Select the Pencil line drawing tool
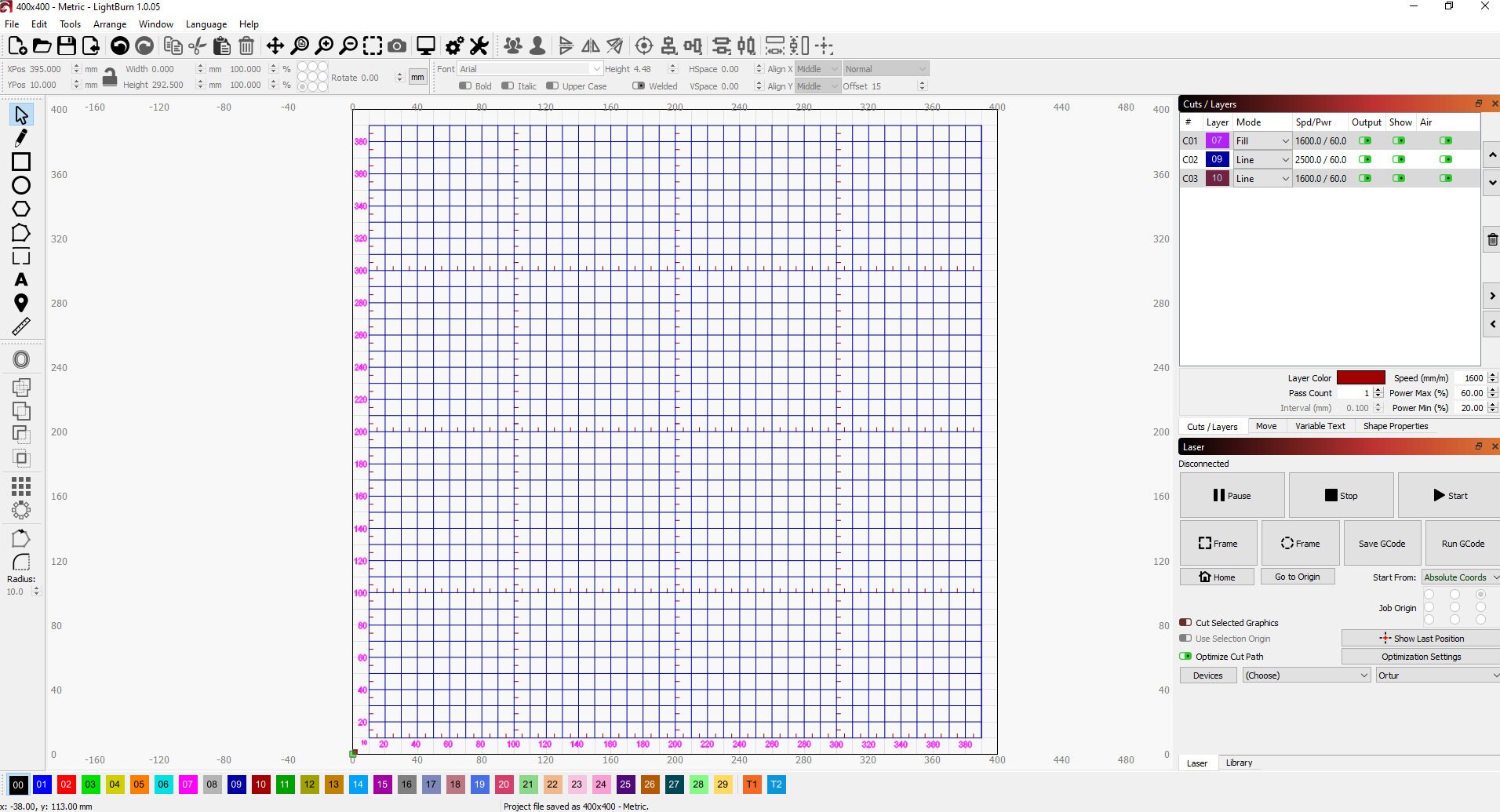 click(21, 137)
